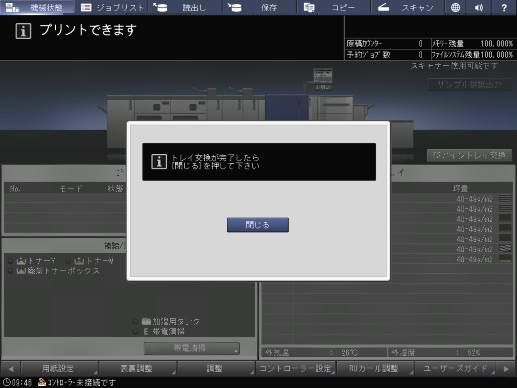Click the controller not-connected warning icon
This screenshot has width=517, height=388.
click(x=42, y=382)
